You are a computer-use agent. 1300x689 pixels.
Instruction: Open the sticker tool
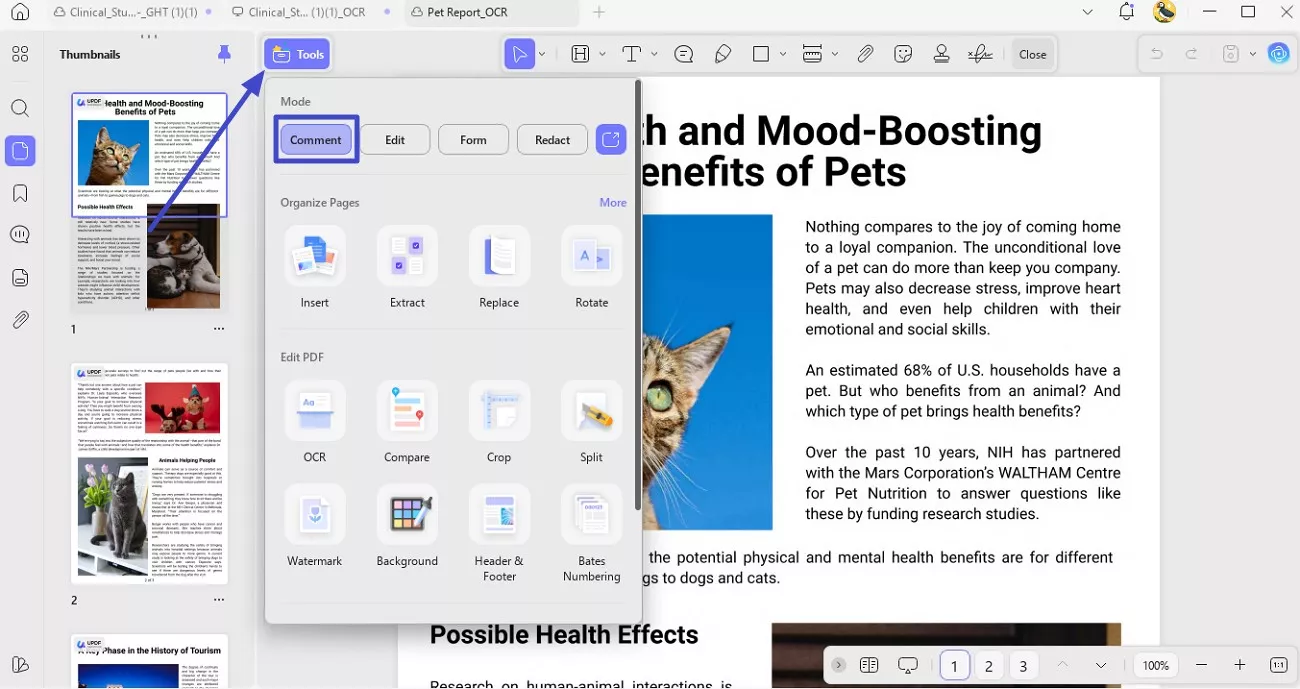[904, 54]
